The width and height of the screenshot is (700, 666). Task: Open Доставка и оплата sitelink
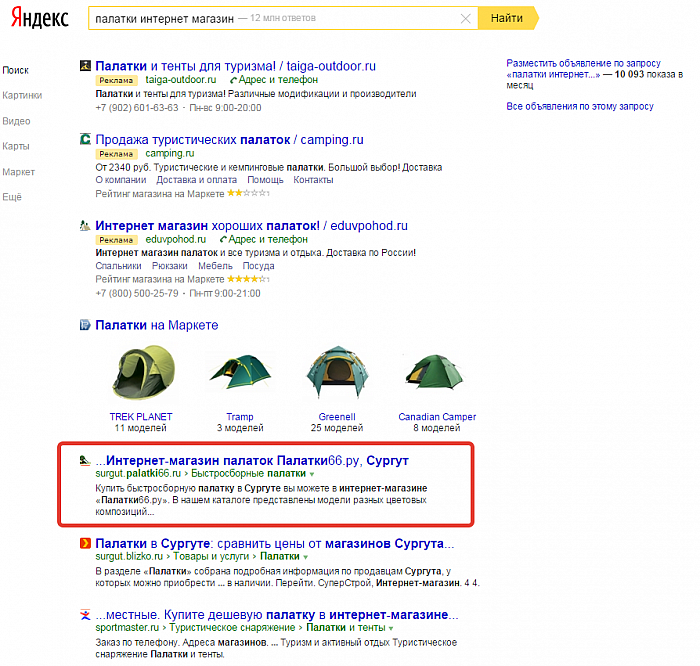196,180
